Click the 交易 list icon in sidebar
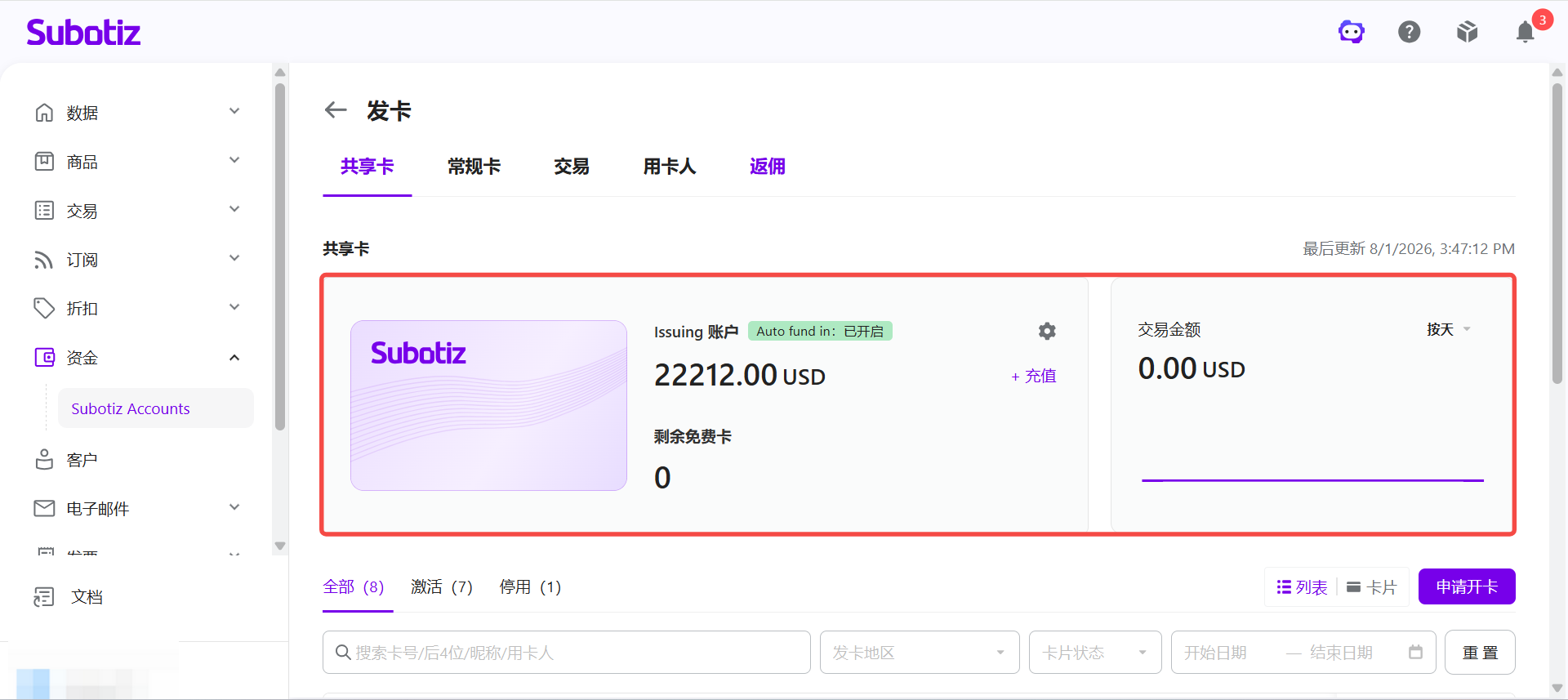1568x700 pixels. (x=44, y=210)
